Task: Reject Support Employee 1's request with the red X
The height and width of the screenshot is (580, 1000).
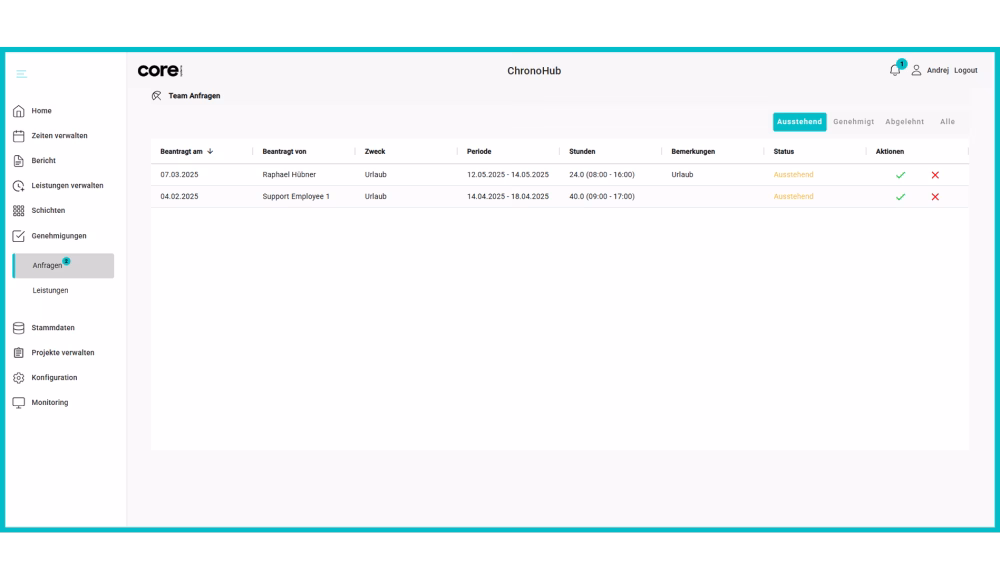Action: pyautogui.click(x=935, y=197)
